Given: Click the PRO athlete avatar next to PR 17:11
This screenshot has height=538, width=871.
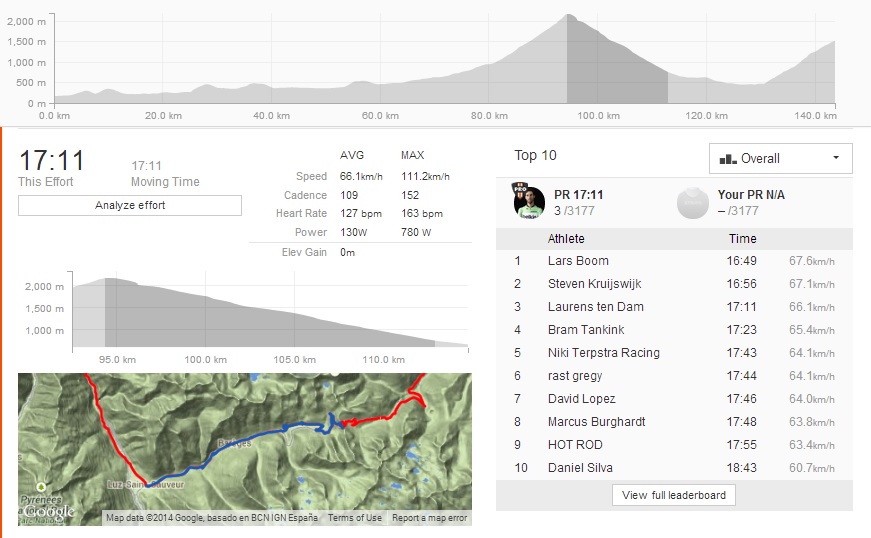Looking at the screenshot, I should (529, 202).
